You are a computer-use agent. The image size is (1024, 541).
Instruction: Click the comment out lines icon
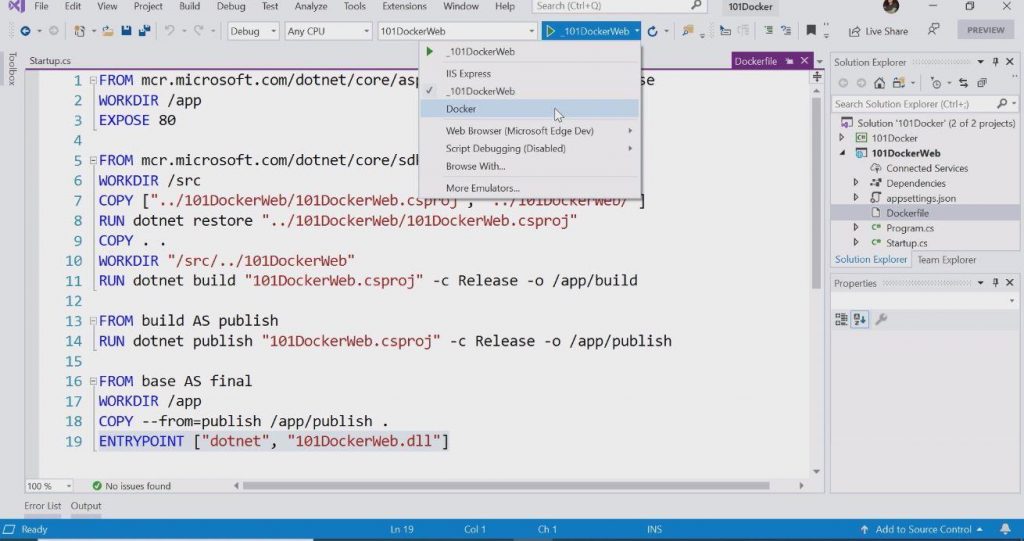769,31
